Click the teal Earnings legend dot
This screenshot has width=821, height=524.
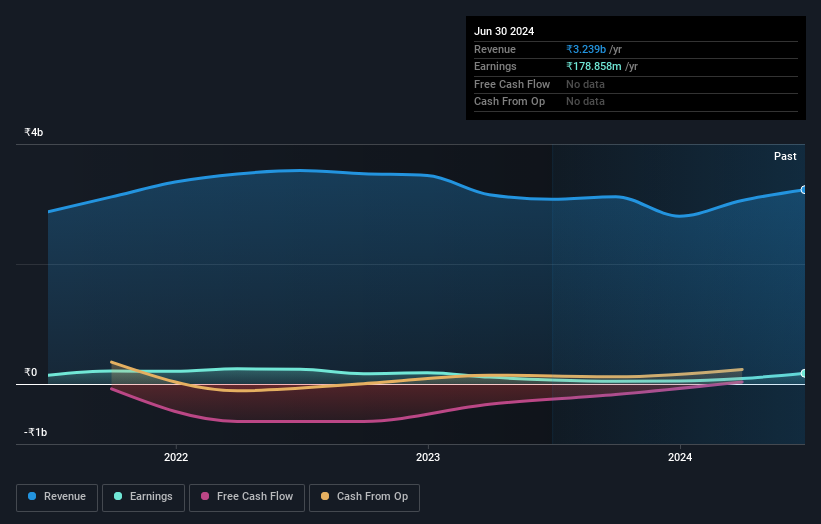click(118, 496)
